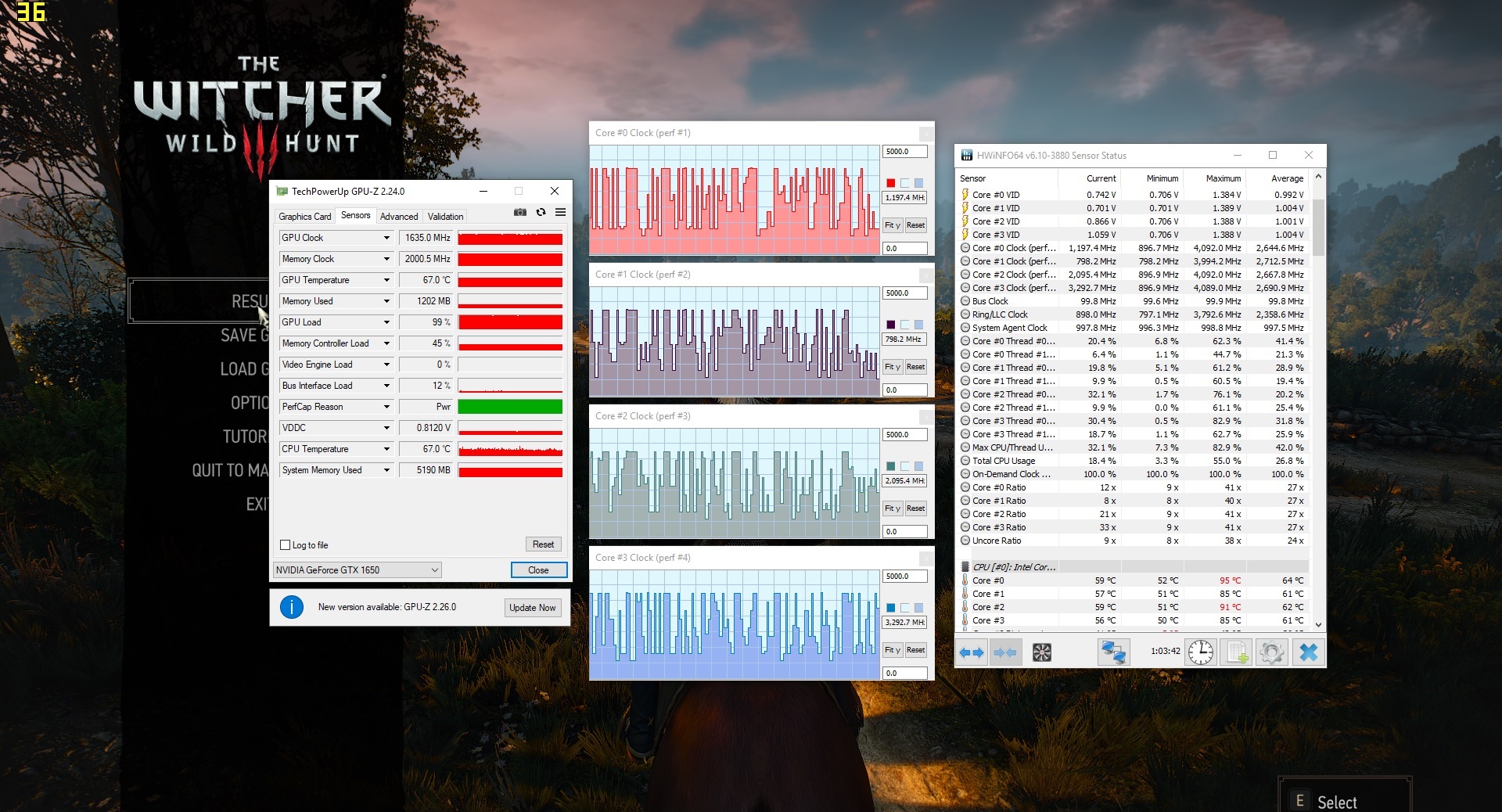The width and height of the screenshot is (1502, 812).
Task: Open the NVIDIA GeForce GTX 1650 selector
Action: [x=357, y=570]
